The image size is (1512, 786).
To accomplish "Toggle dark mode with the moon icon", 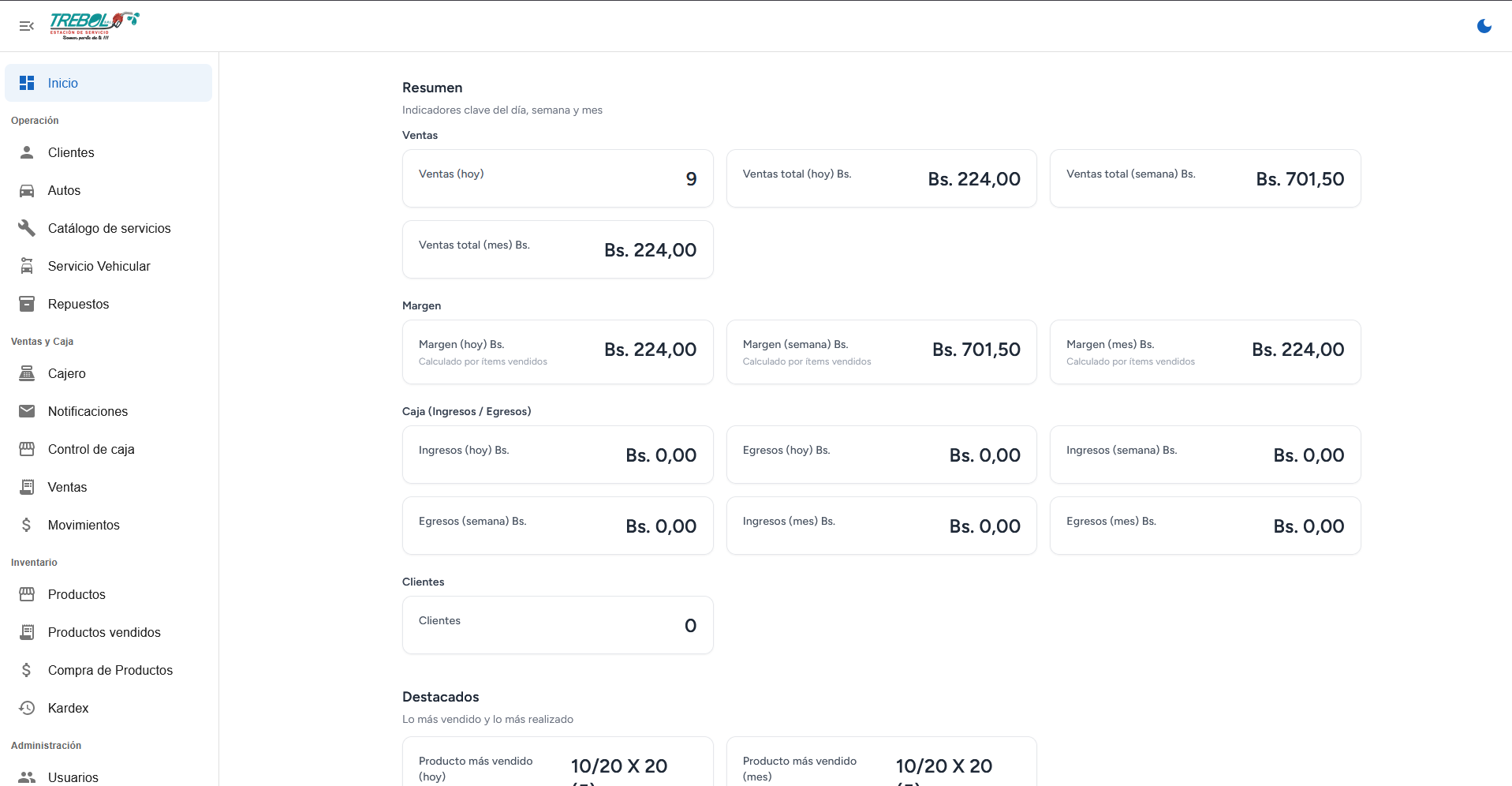I will tap(1484, 25).
